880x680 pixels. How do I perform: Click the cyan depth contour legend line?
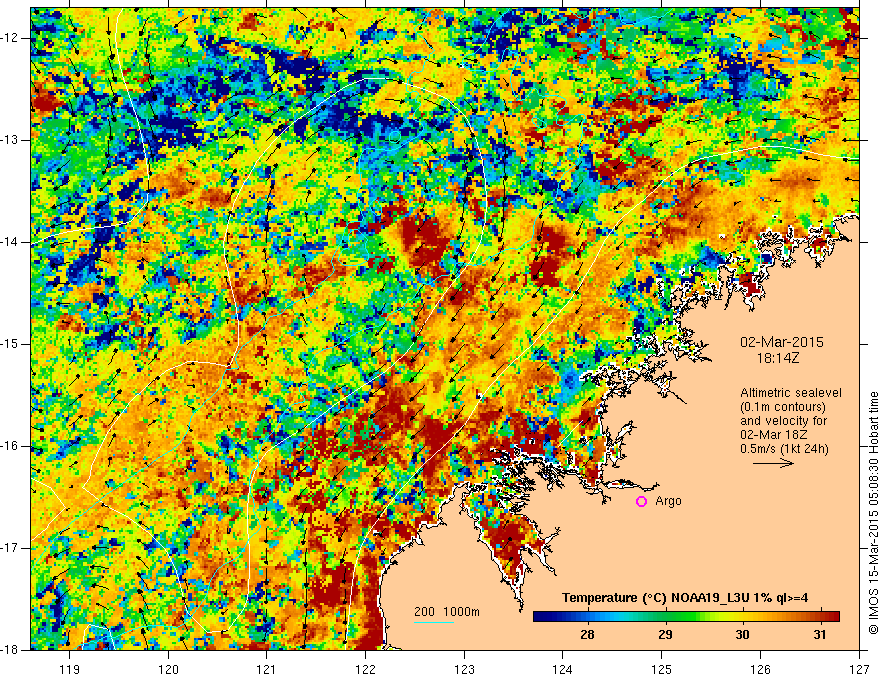[x=434, y=622]
